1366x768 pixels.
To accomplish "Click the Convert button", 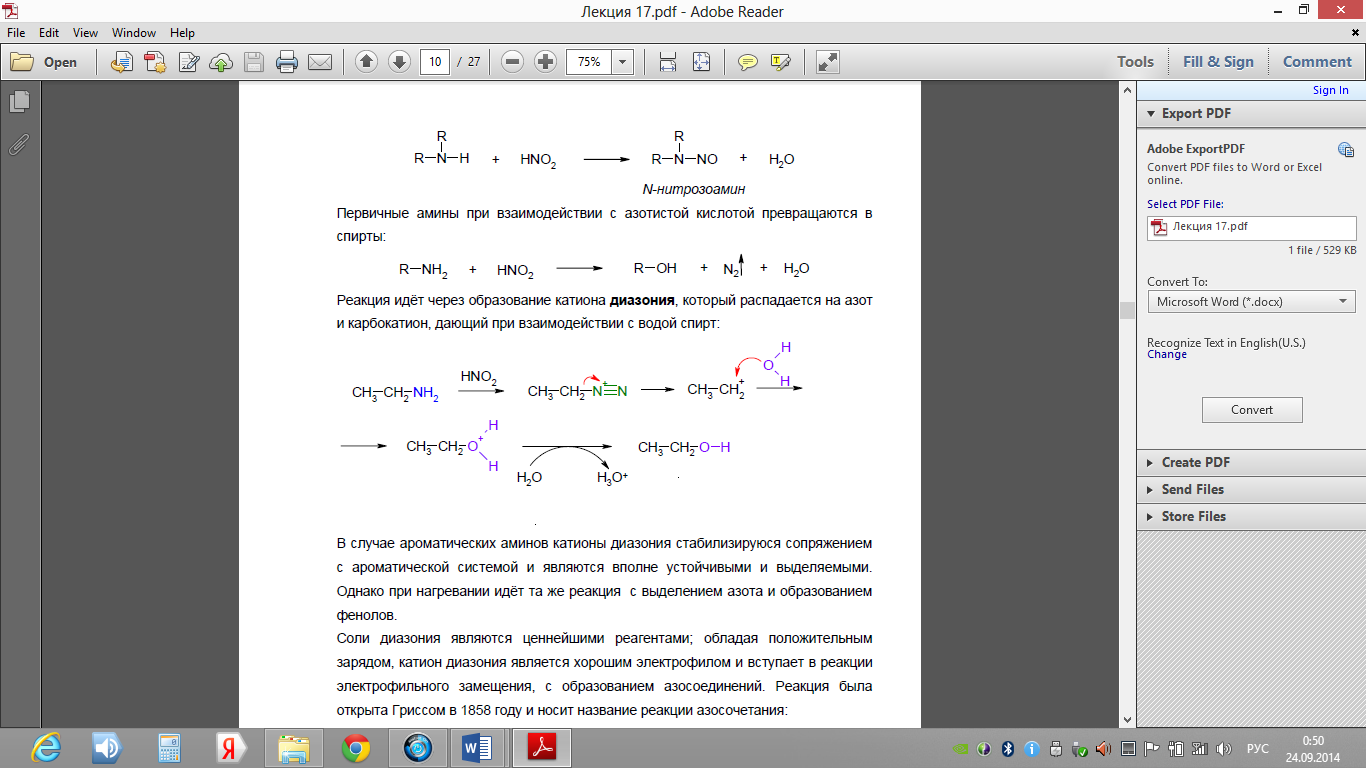I will coord(1252,410).
